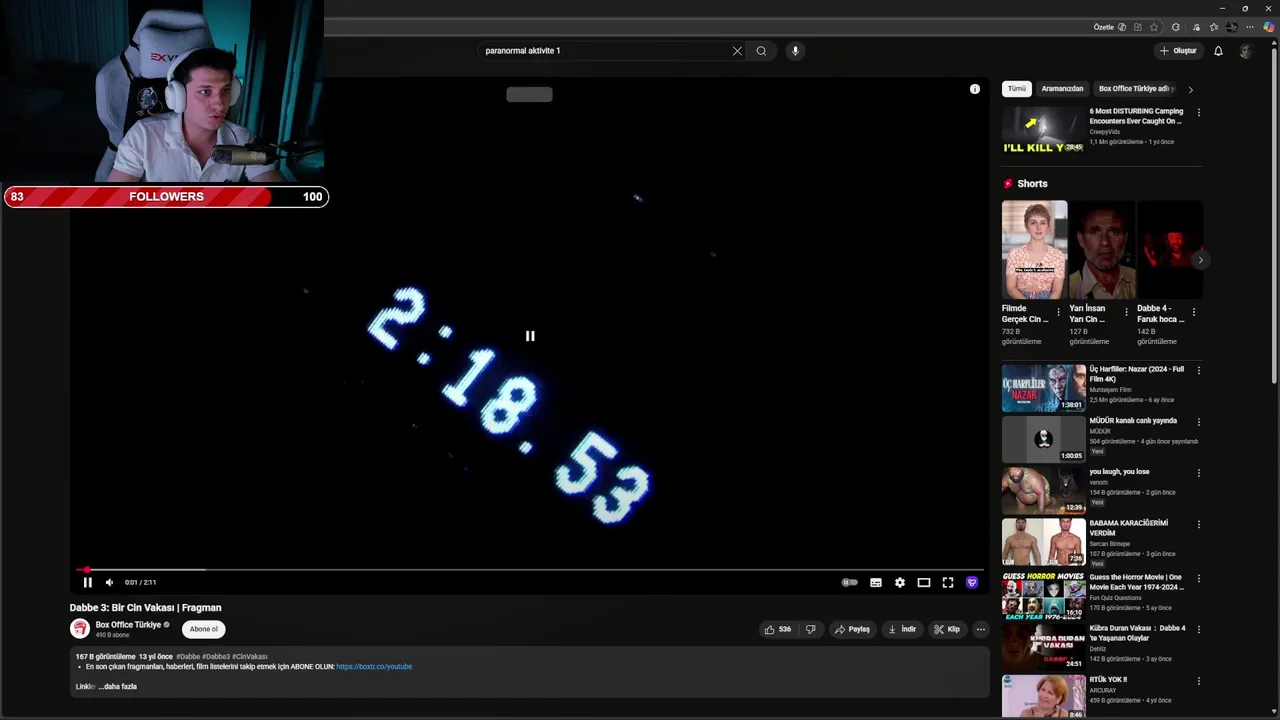Image resolution: width=1280 pixels, height=720 pixels.
Task: Open the 'Guess the Horror Movie' video
Action: tap(1044, 596)
